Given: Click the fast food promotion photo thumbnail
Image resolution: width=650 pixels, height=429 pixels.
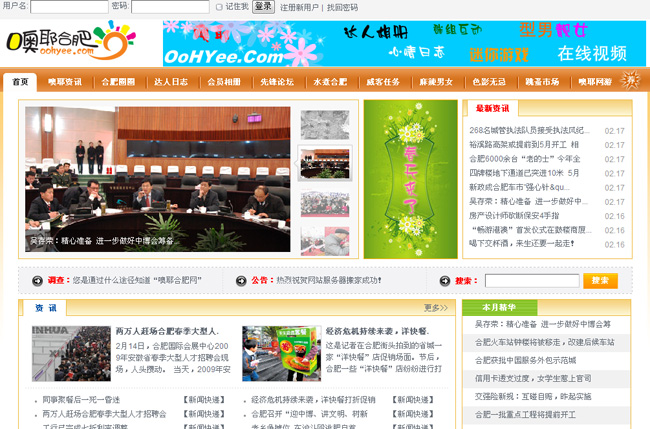Looking at the screenshot, I should click(x=281, y=354).
